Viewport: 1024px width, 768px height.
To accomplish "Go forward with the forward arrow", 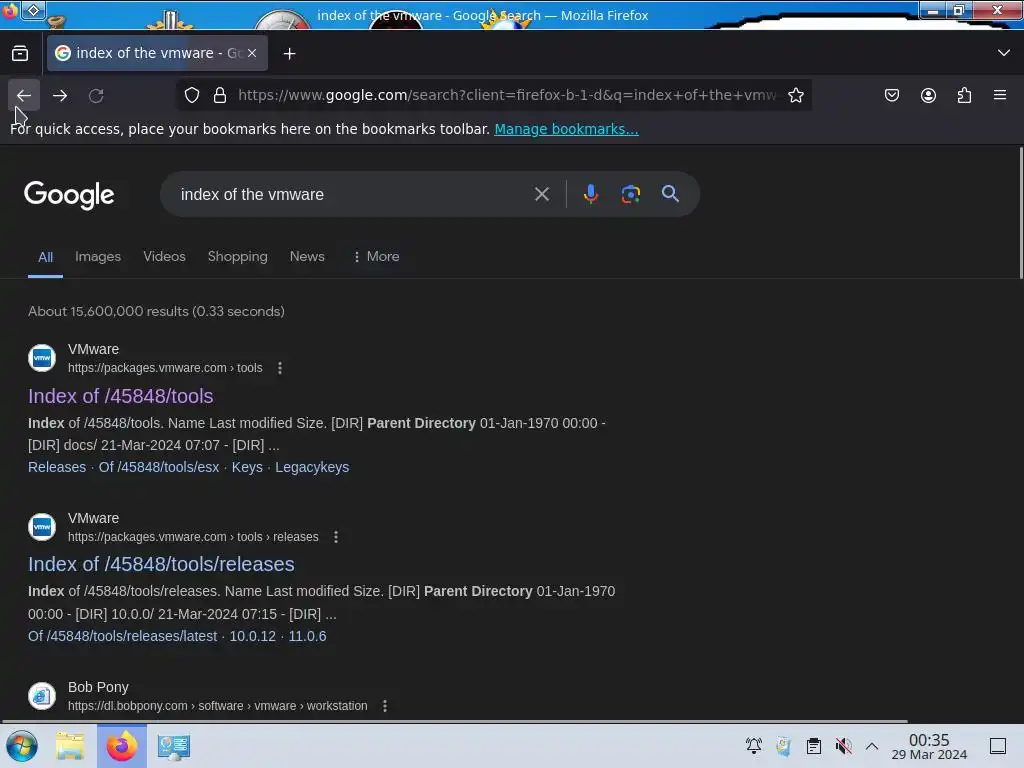I will [x=60, y=95].
